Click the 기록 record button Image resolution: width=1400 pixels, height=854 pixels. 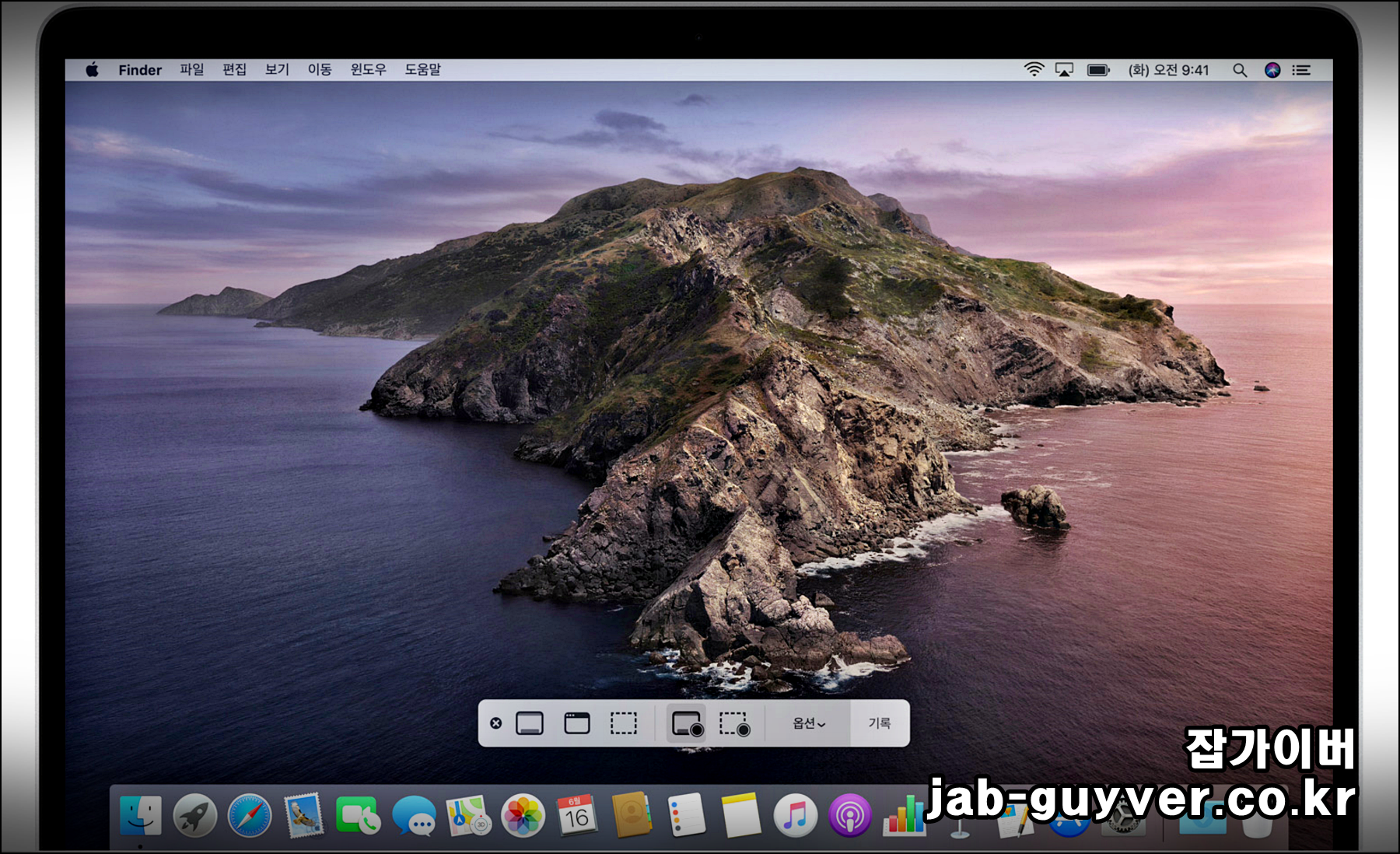880,723
